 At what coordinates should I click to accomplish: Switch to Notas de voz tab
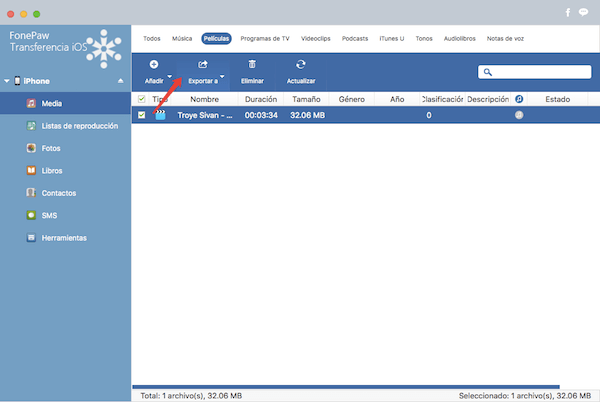(505, 39)
